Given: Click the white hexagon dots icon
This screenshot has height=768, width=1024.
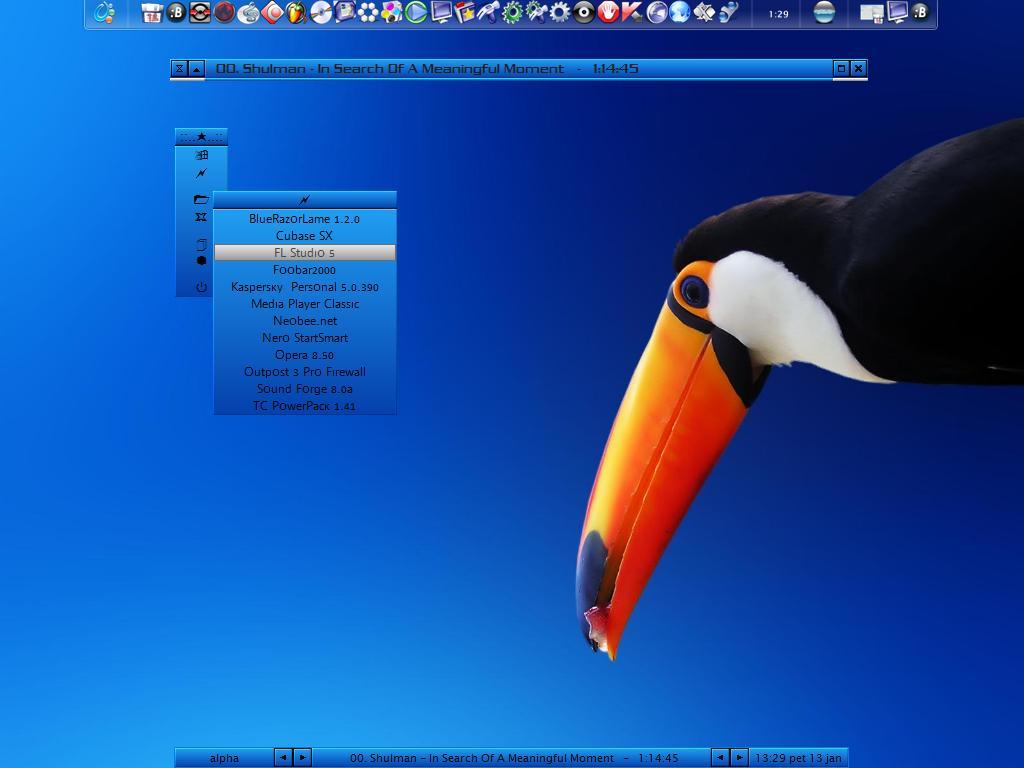Looking at the screenshot, I should [368, 12].
